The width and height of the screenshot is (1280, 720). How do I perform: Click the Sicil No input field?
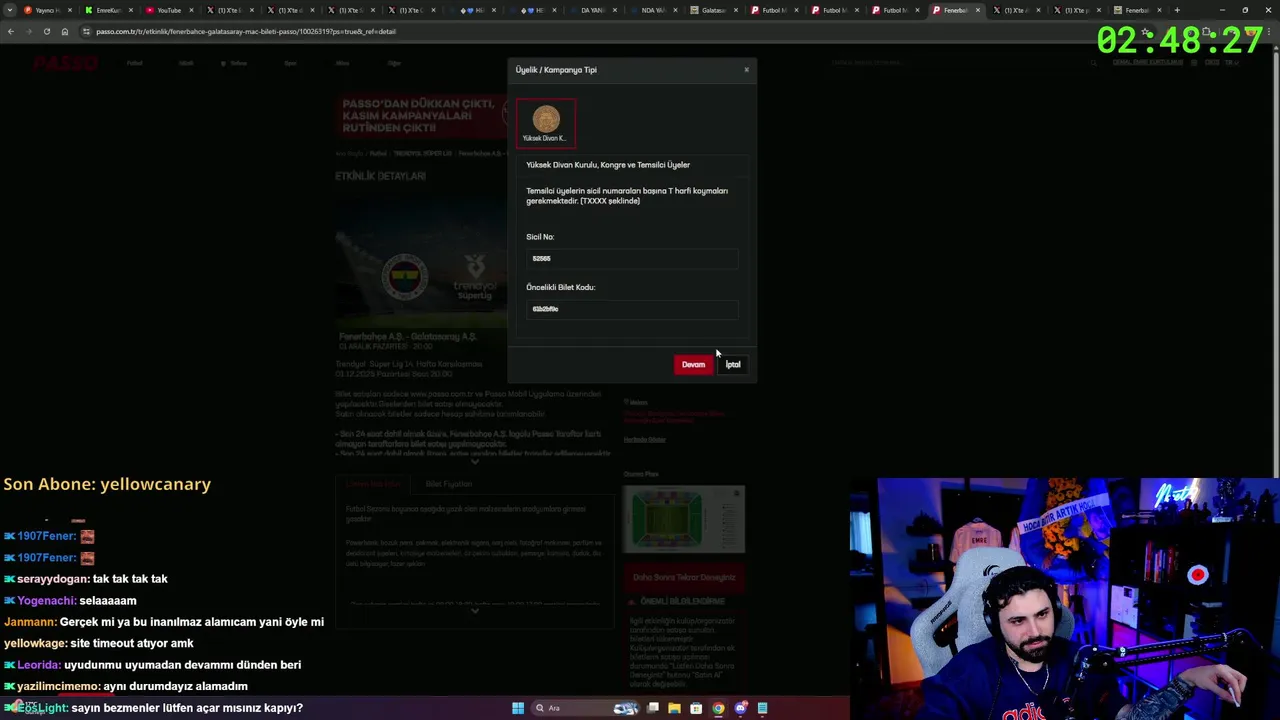[x=632, y=258]
